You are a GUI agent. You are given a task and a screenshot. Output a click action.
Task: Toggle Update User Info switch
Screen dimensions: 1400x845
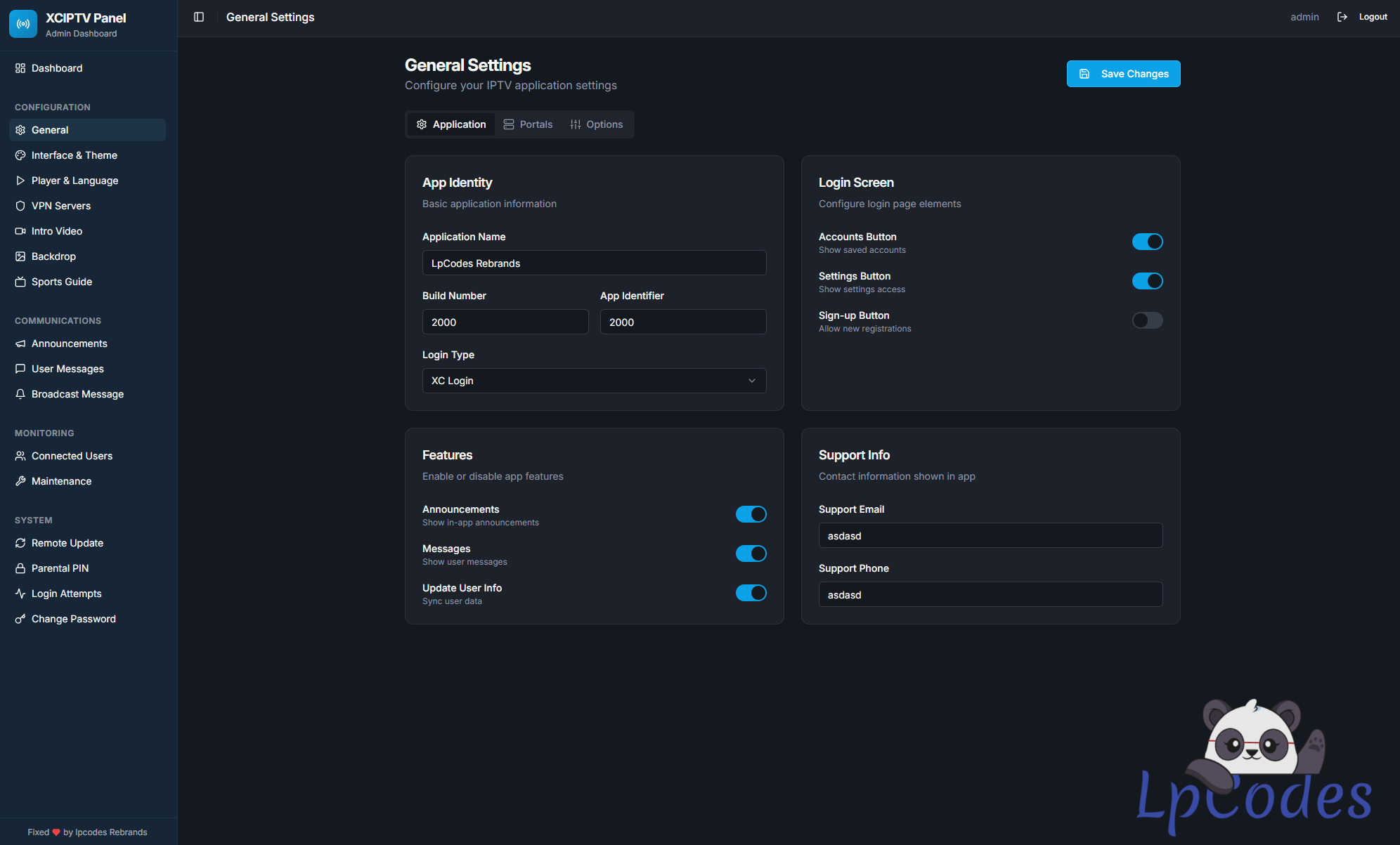[751, 593]
